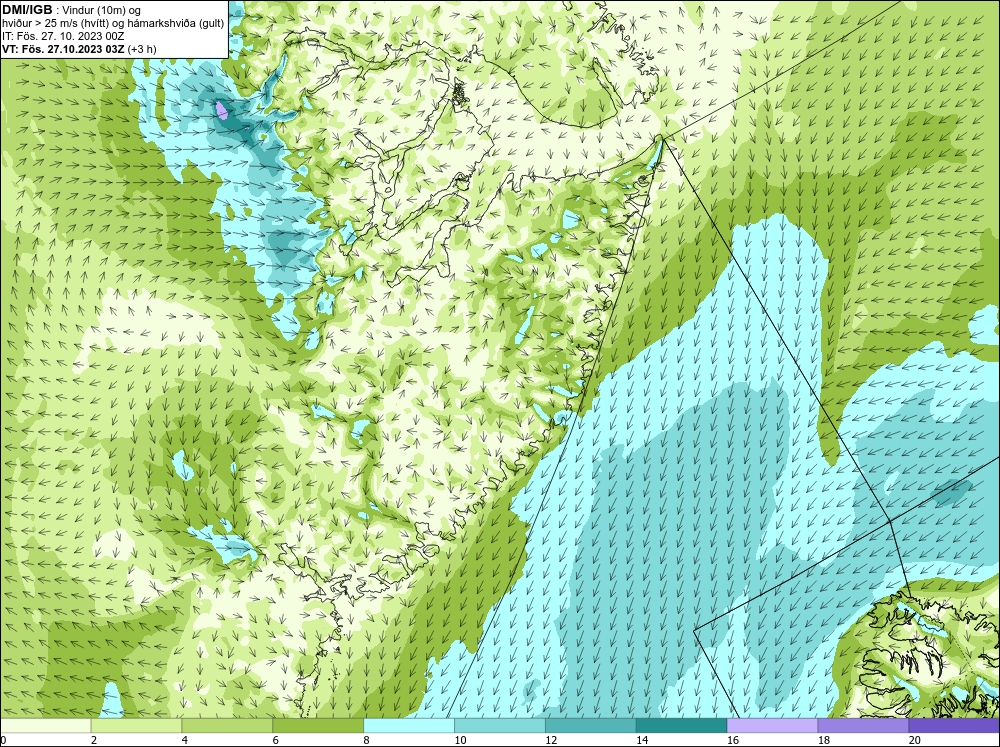Click the 0–2 m/s pale yellow legend swatch

click(x=45, y=726)
